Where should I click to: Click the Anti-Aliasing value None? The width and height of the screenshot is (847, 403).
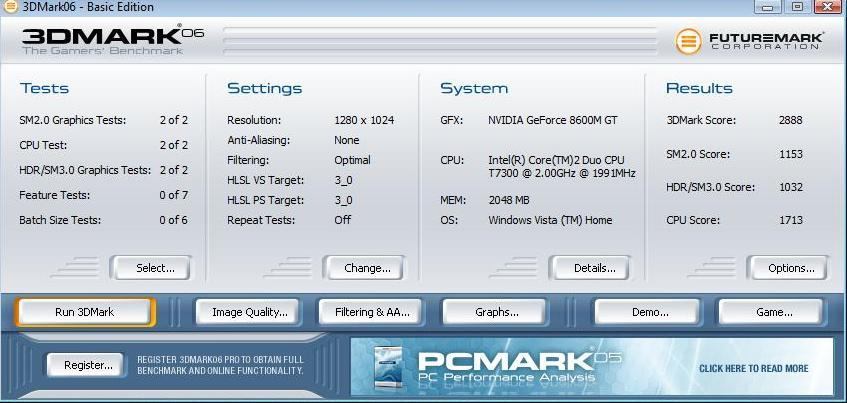pyautogui.click(x=346, y=140)
